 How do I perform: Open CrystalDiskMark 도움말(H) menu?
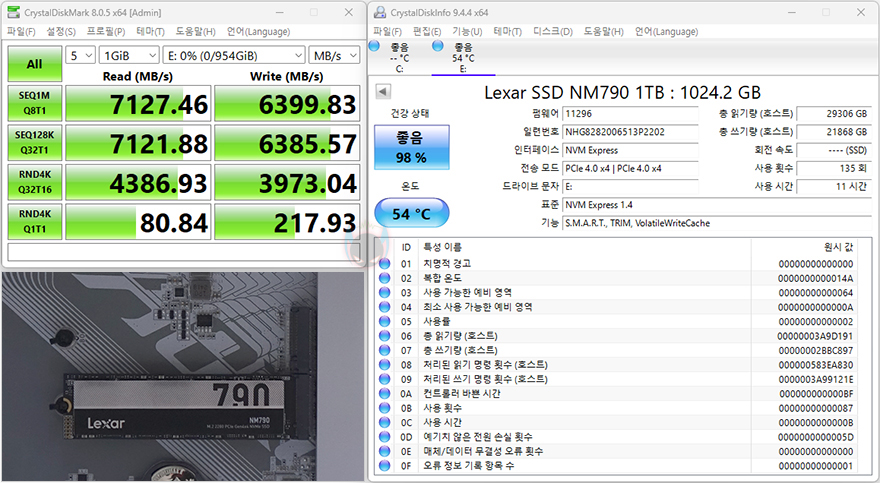[x=195, y=31]
